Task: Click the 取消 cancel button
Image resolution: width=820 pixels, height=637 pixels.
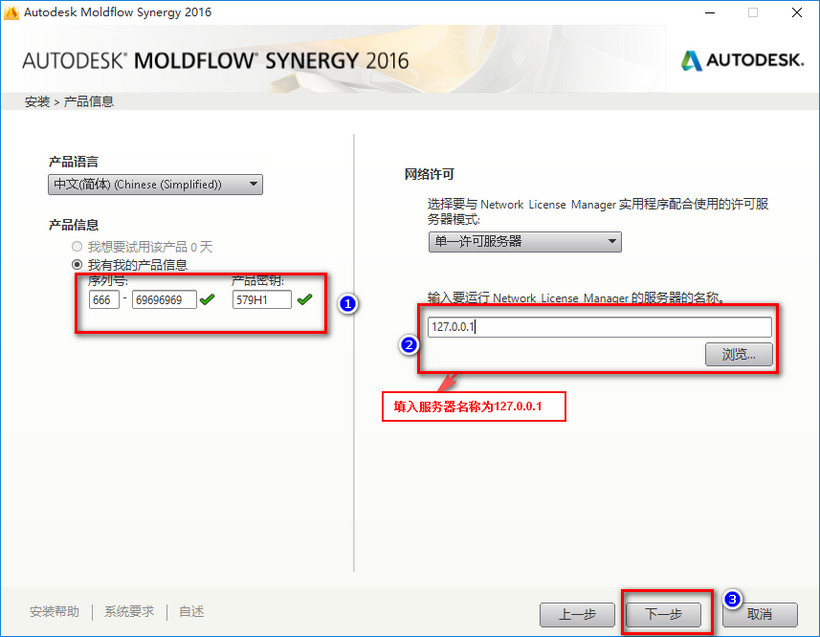Action: click(x=759, y=615)
